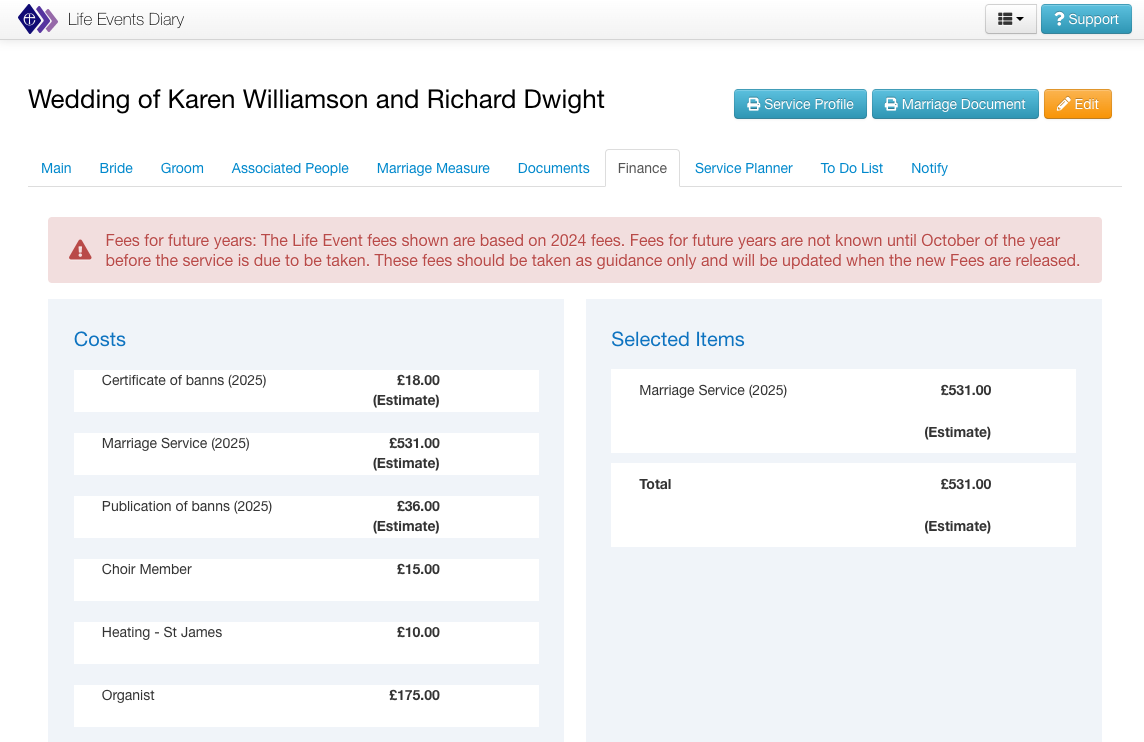Open the To Do List tab
The image size is (1144, 742).
851,168
